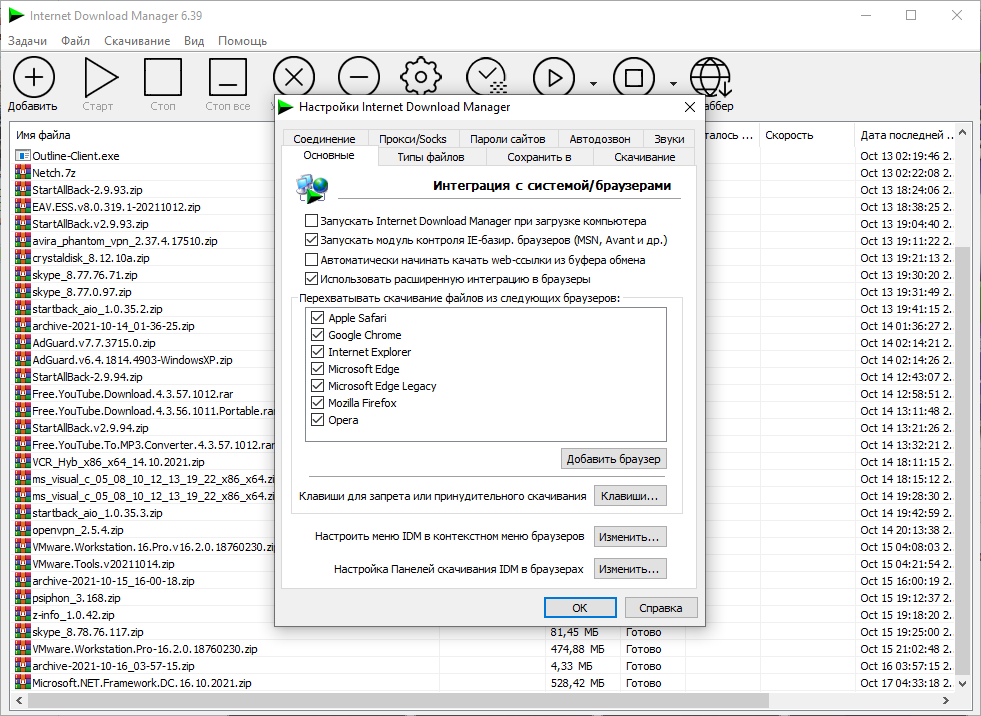981x716 pixels.
Task: Switch to the Типы файлов tab
Action: 430,157
